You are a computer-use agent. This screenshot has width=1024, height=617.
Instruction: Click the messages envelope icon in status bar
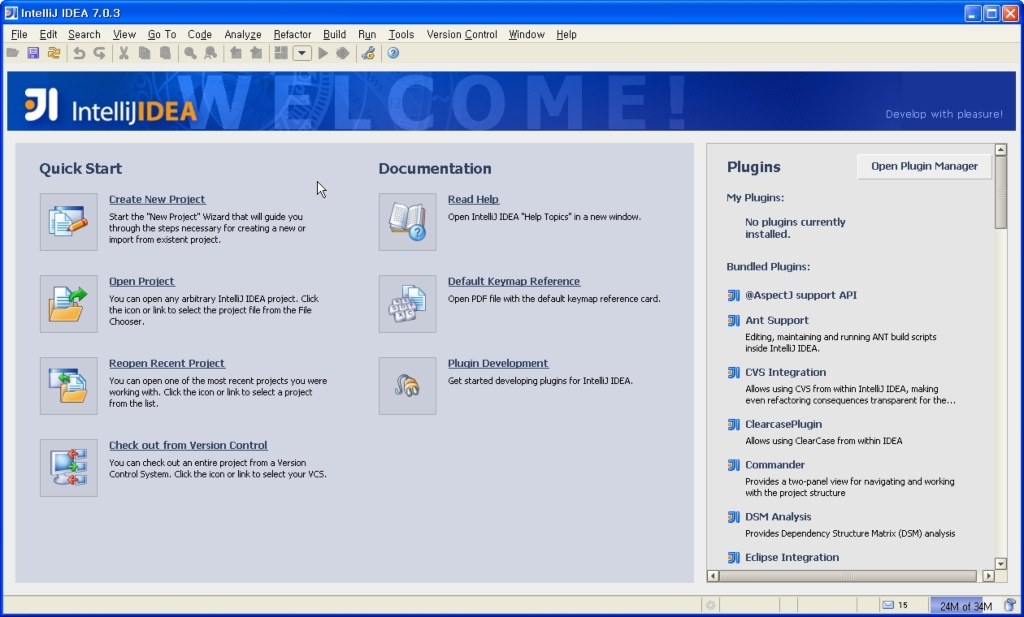coord(888,605)
